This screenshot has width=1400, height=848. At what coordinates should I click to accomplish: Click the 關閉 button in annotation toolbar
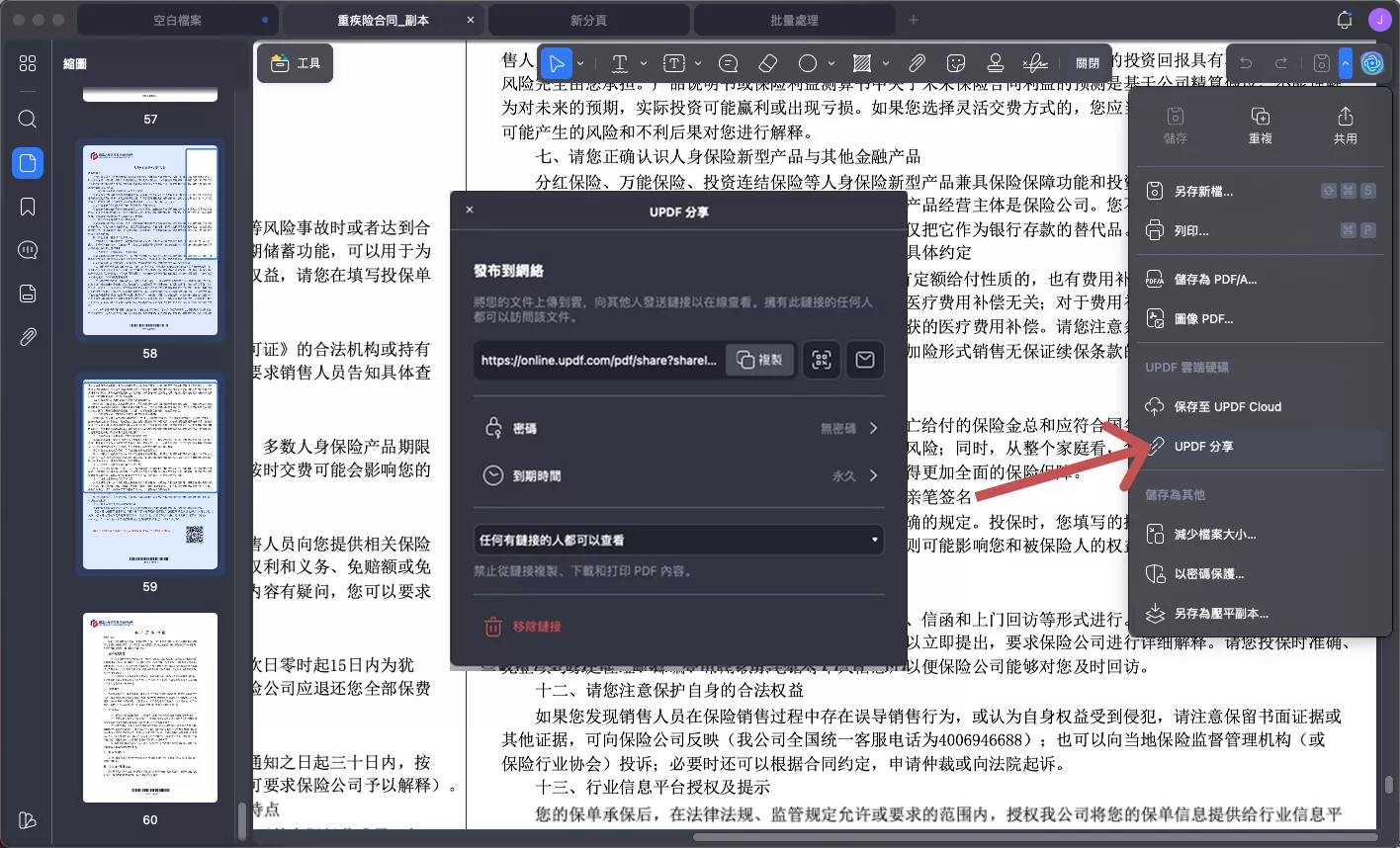1087,63
